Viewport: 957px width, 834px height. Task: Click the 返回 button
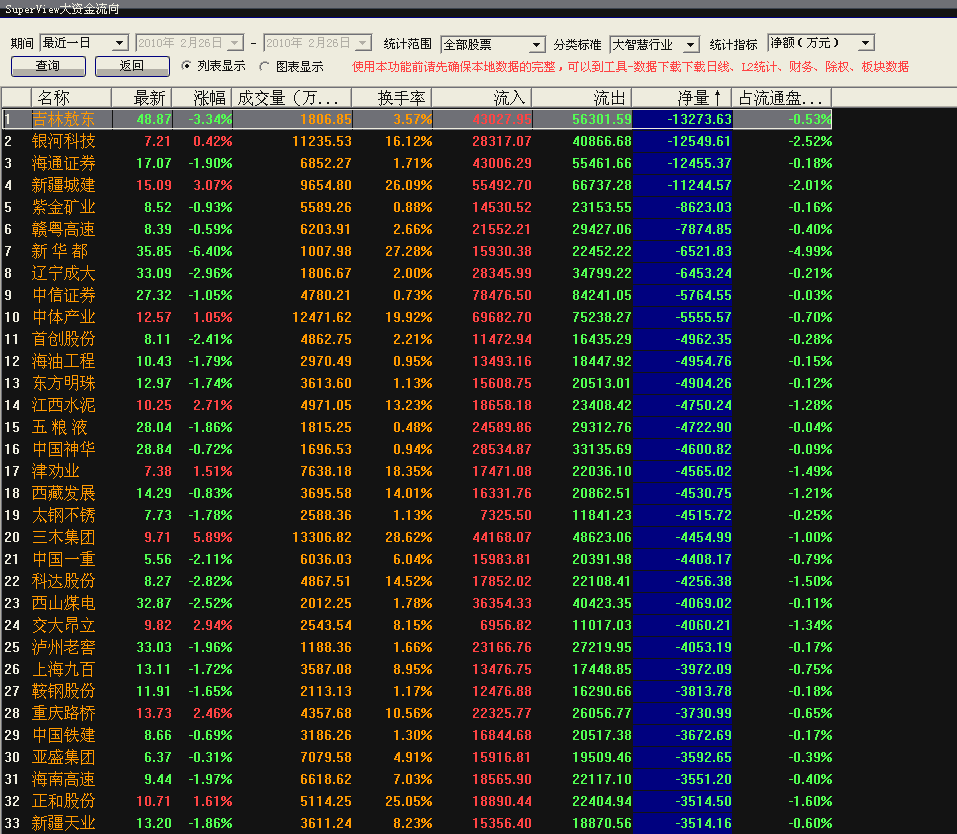[x=132, y=66]
